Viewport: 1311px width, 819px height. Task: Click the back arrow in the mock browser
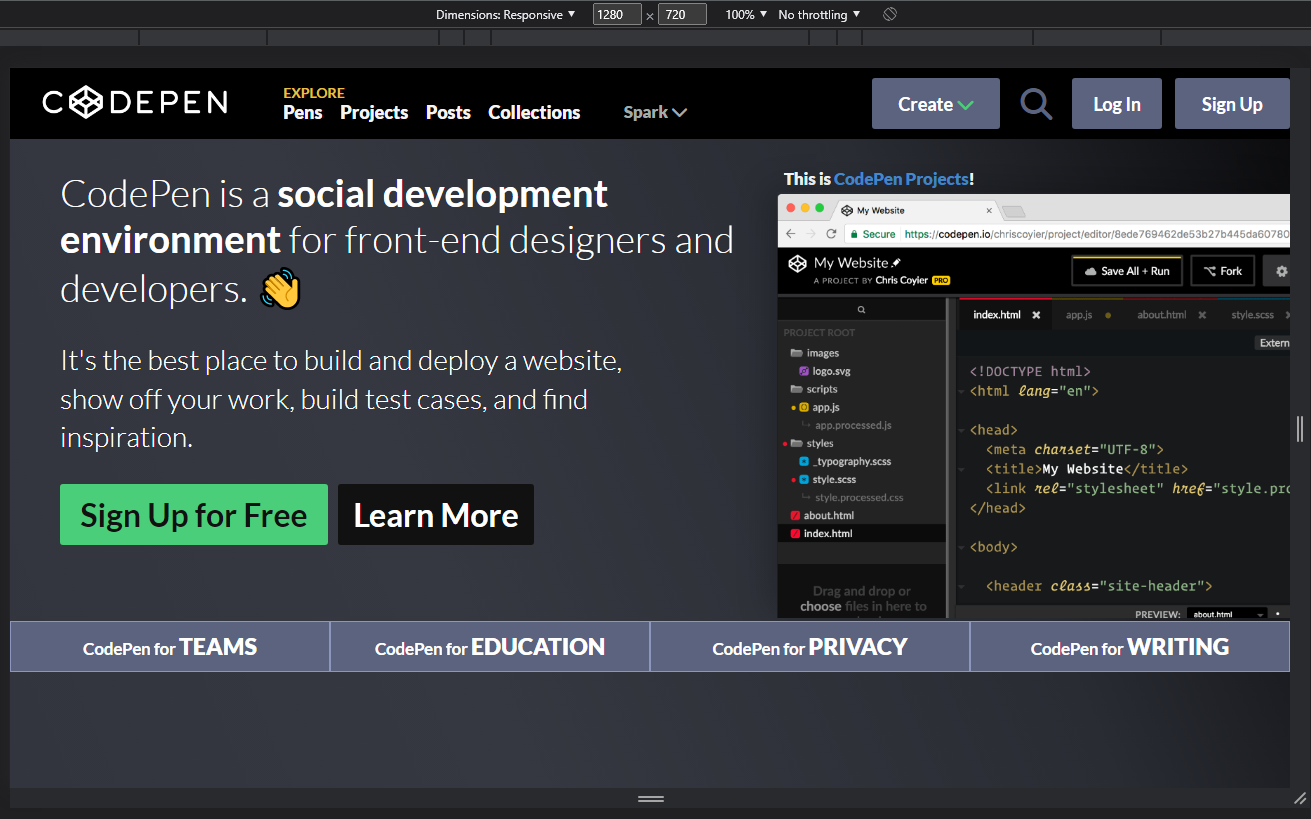coord(791,234)
